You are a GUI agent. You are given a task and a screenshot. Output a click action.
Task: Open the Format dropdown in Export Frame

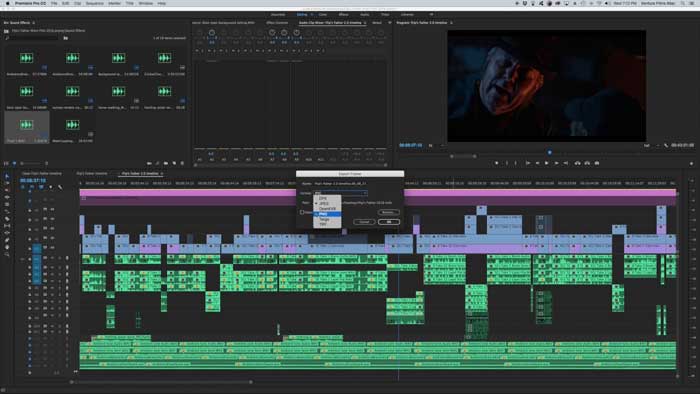click(x=340, y=193)
